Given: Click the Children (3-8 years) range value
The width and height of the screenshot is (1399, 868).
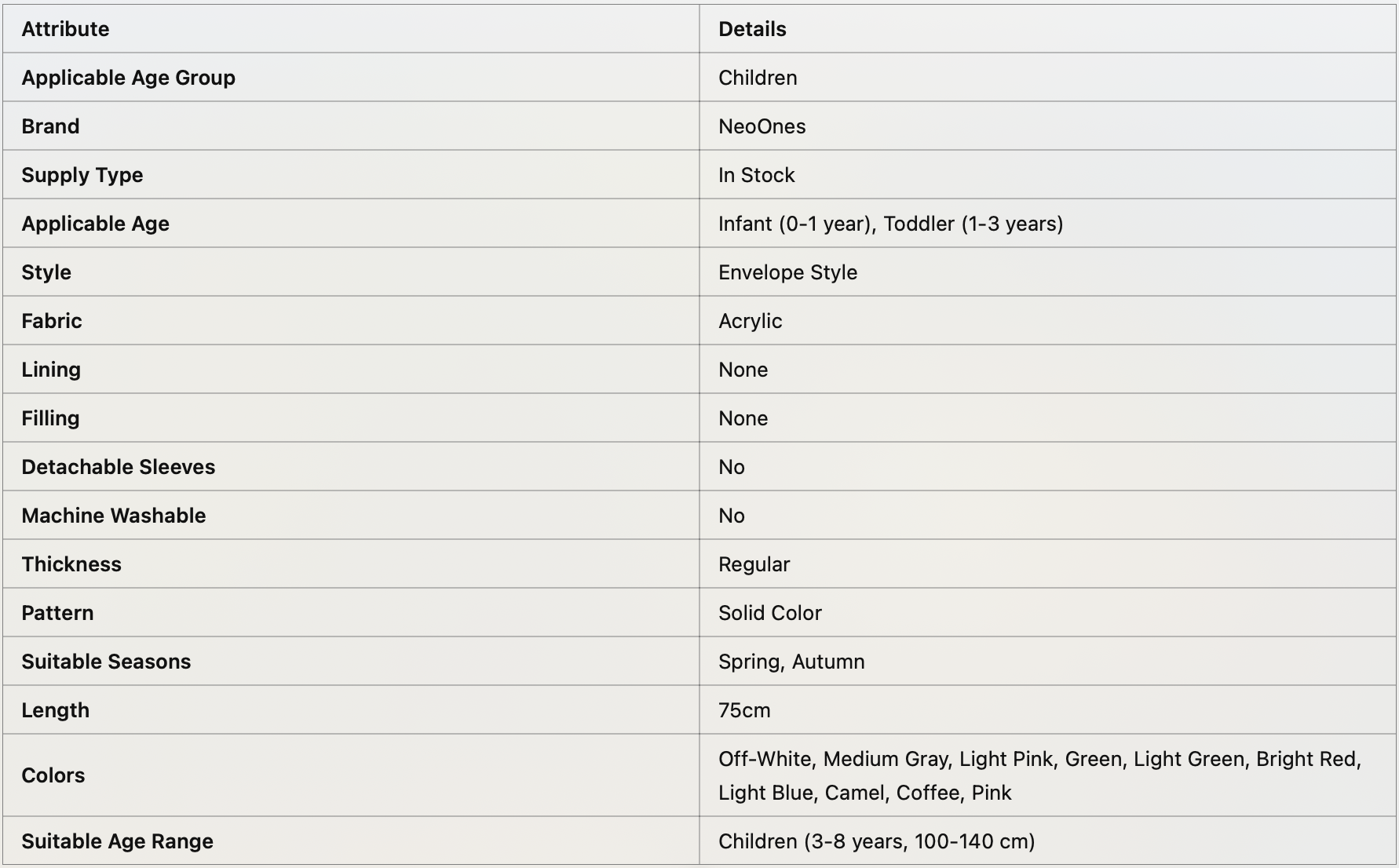Looking at the screenshot, I should point(876,841).
